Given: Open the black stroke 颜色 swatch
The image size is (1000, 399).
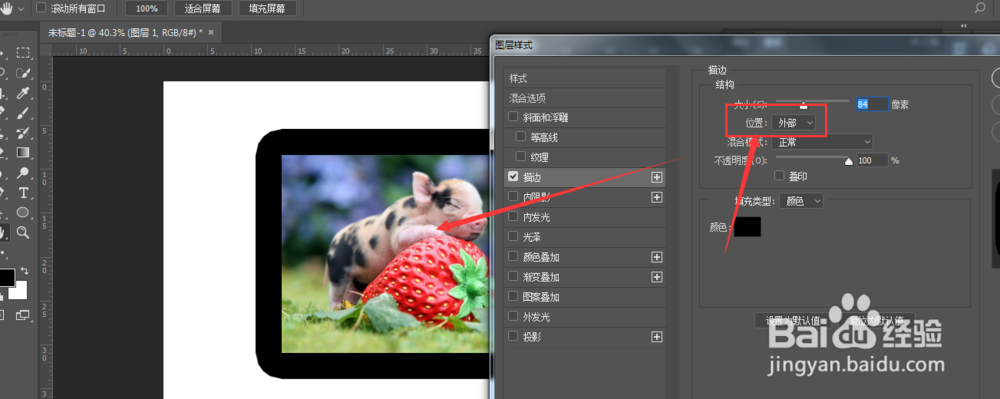Looking at the screenshot, I should (747, 226).
